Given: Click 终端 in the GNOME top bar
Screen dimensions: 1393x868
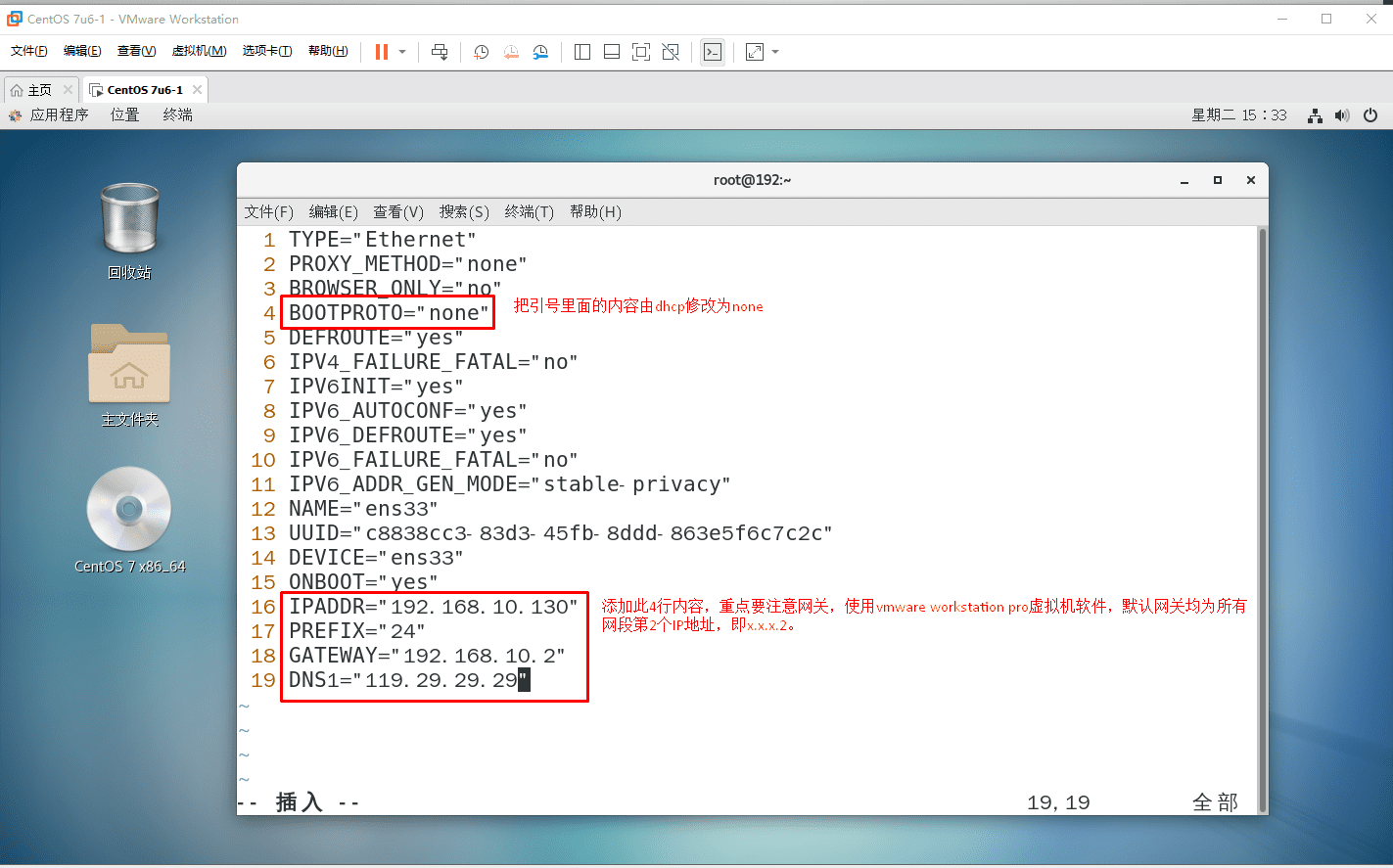Looking at the screenshot, I should point(178,115).
